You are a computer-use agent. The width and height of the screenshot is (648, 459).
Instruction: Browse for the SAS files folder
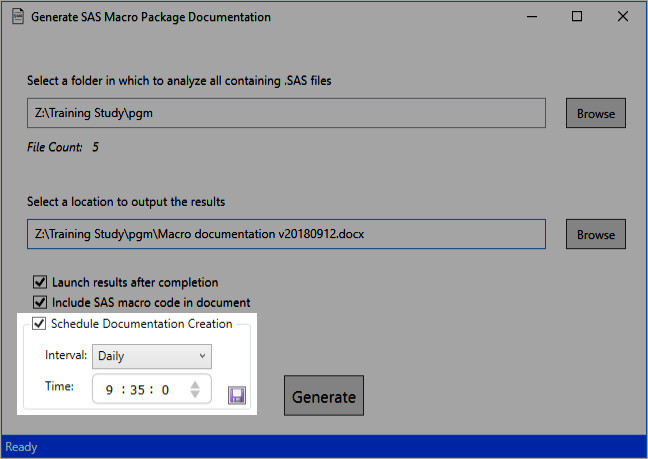pyautogui.click(x=596, y=113)
